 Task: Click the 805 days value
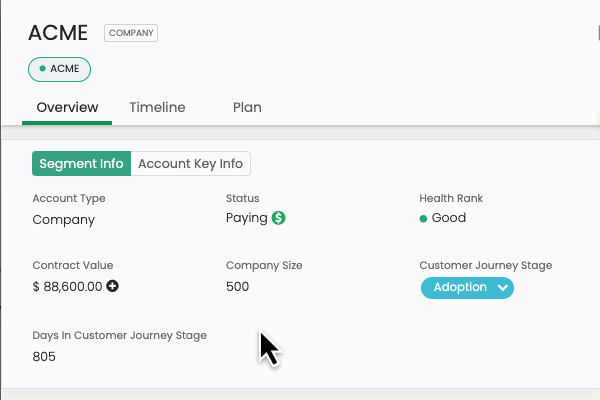tap(44, 356)
